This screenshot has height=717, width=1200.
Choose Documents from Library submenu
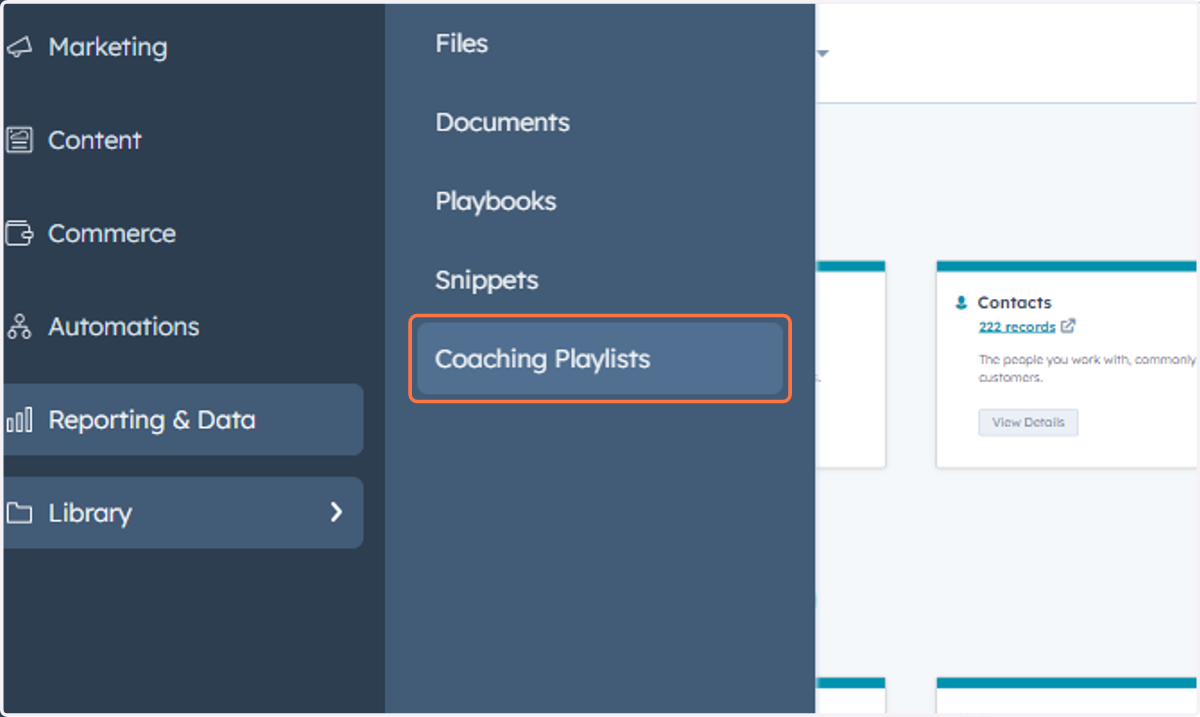coord(503,123)
